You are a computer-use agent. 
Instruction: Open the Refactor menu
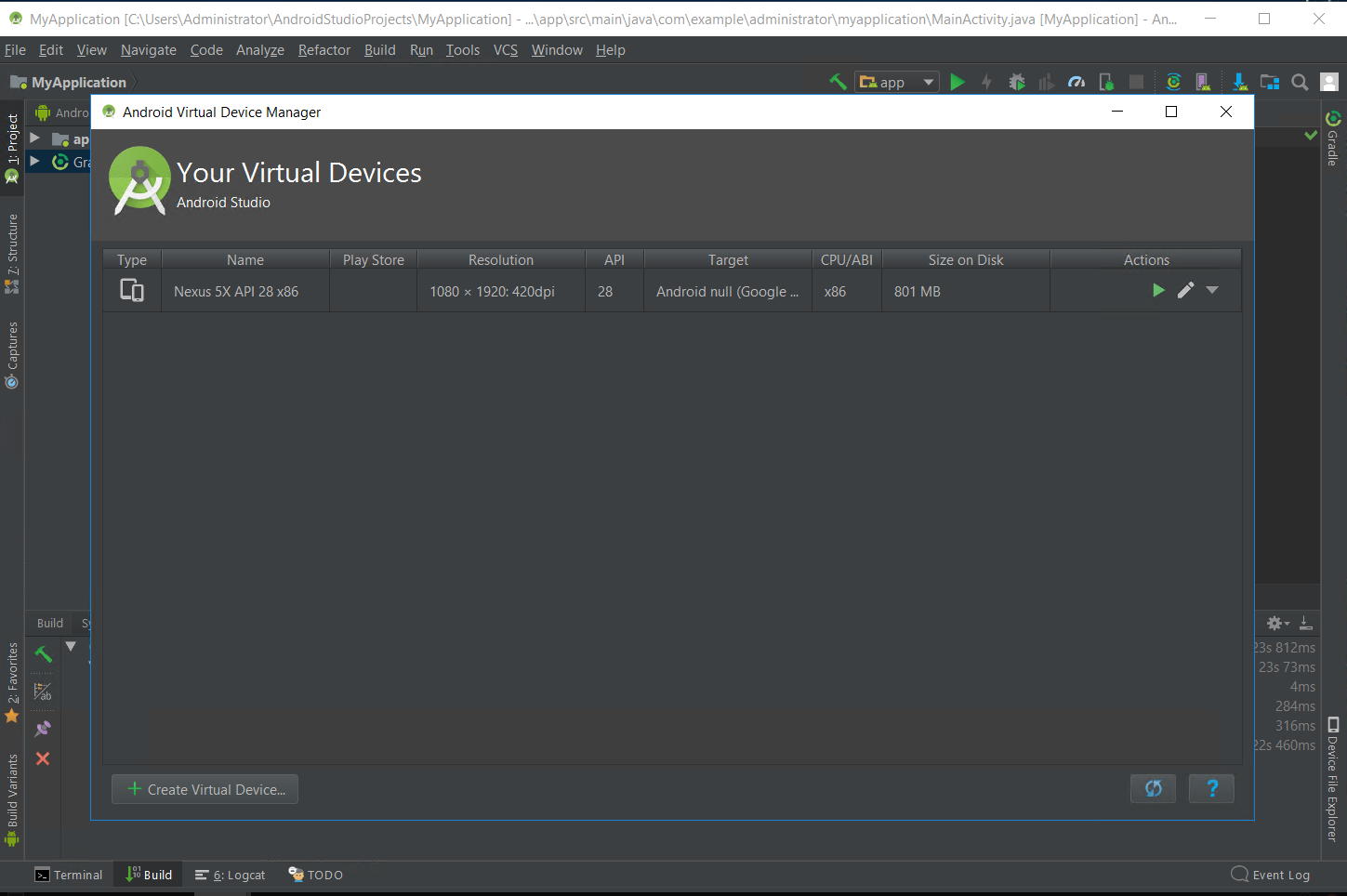pos(324,50)
